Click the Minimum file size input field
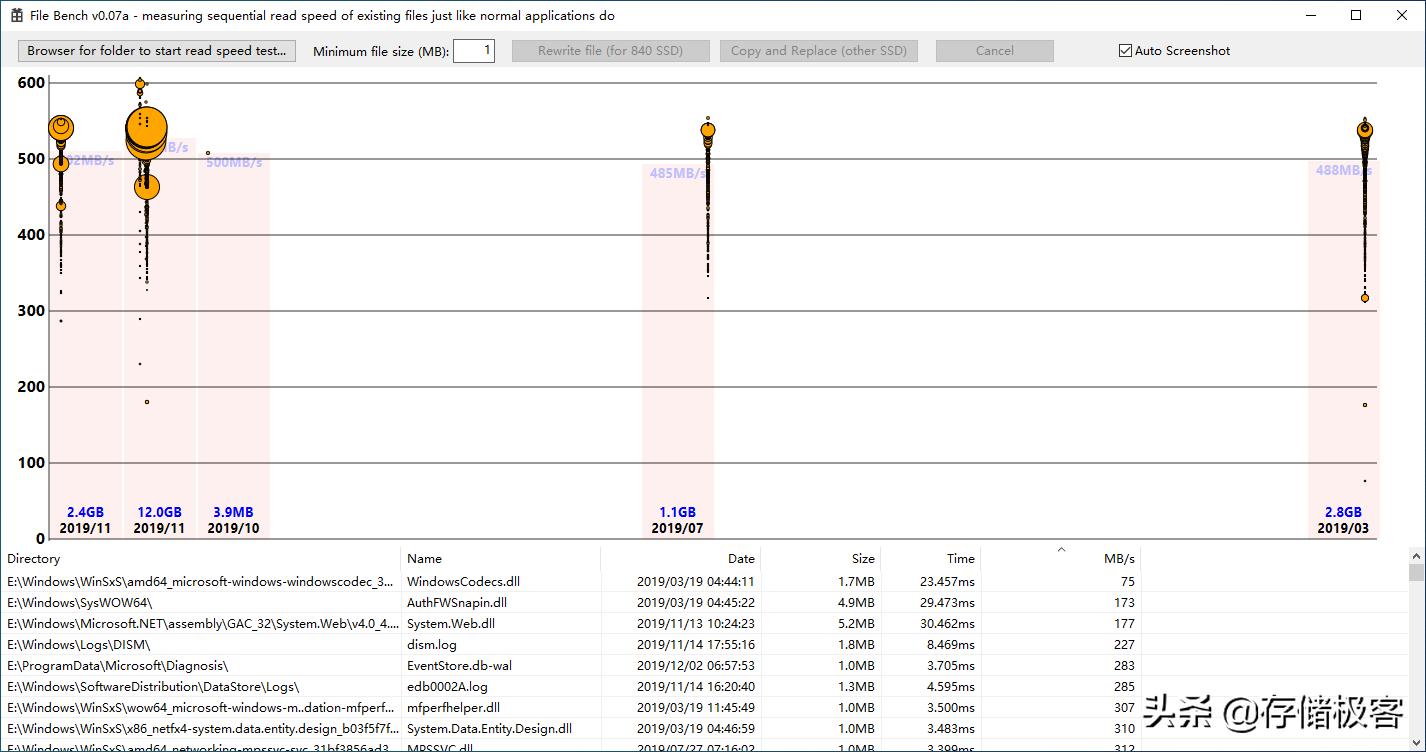Viewport: 1426px width, 752px height. [473, 51]
